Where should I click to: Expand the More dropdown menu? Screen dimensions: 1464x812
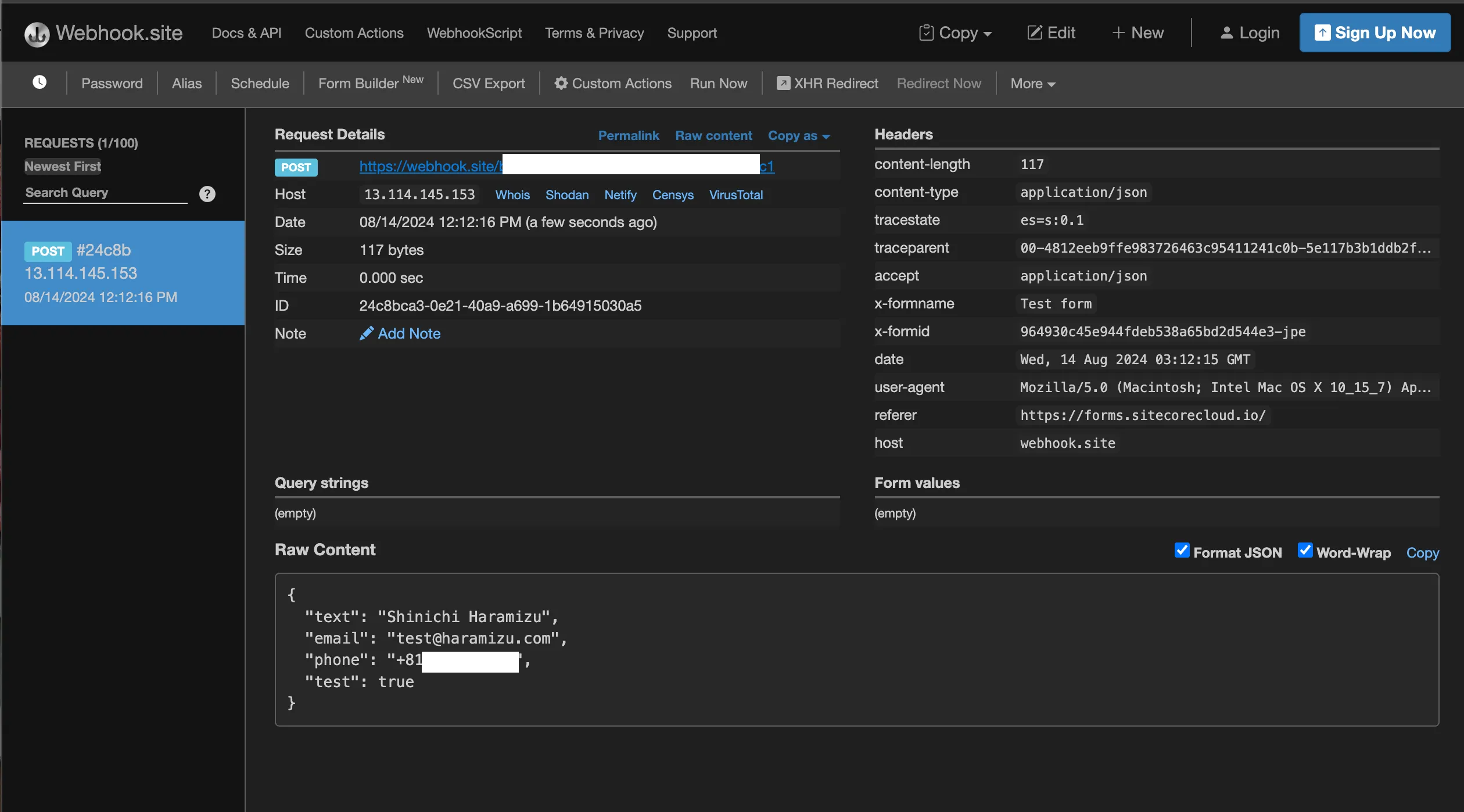pyautogui.click(x=1033, y=84)
